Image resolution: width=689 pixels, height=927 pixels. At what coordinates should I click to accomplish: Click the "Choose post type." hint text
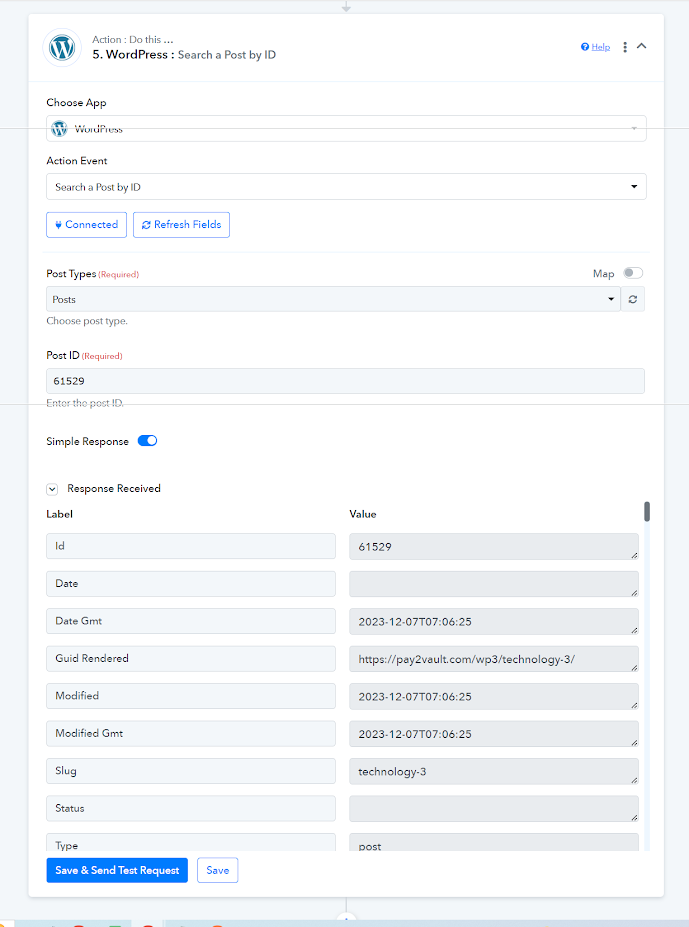pos(87,321)
